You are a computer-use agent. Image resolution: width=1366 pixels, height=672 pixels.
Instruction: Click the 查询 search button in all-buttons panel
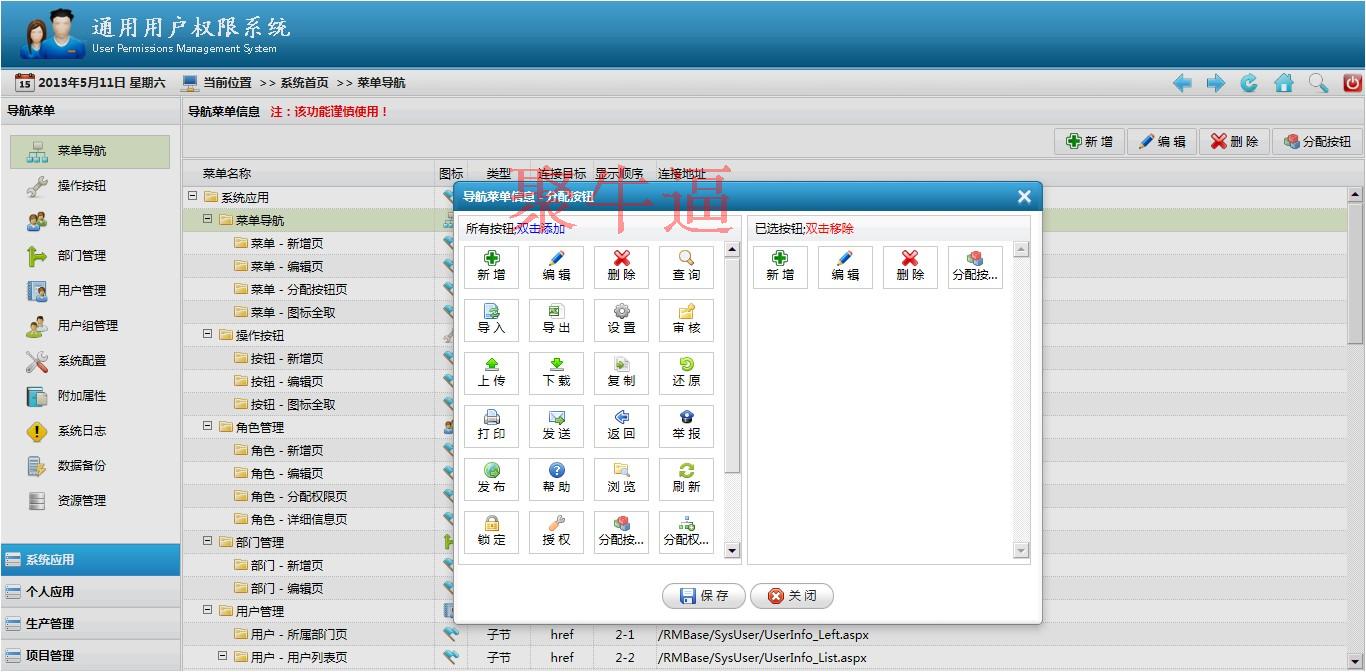coord(686,267)
